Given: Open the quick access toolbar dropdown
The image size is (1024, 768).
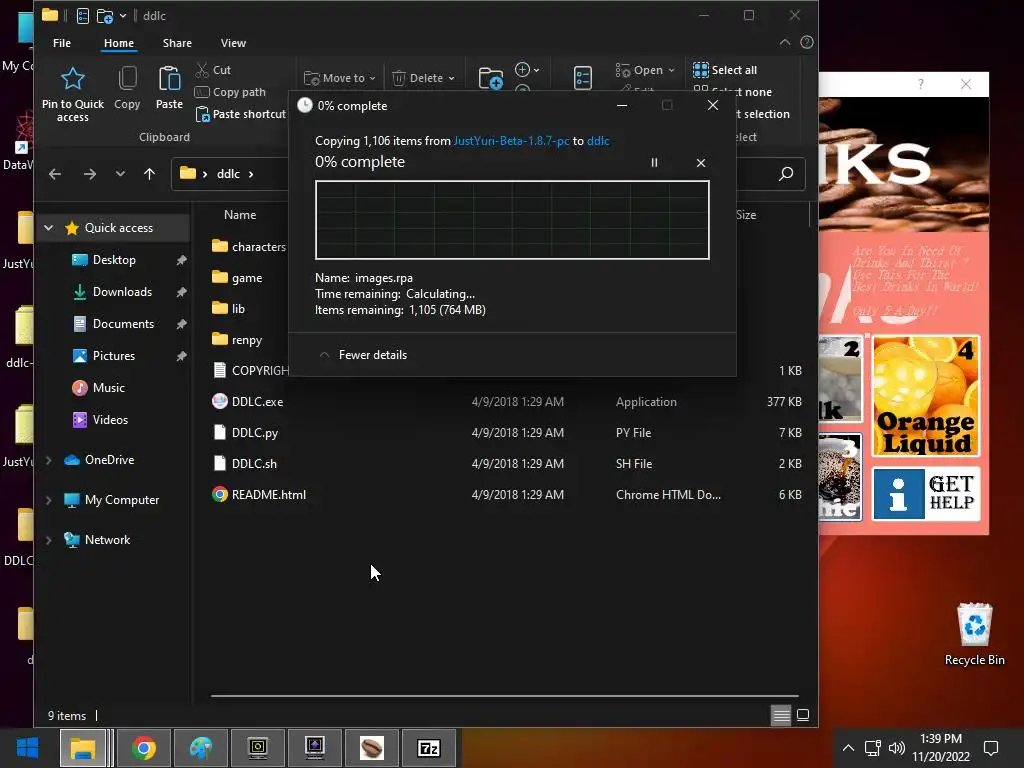Looking at the screenshot, I should tap(123, 16).
